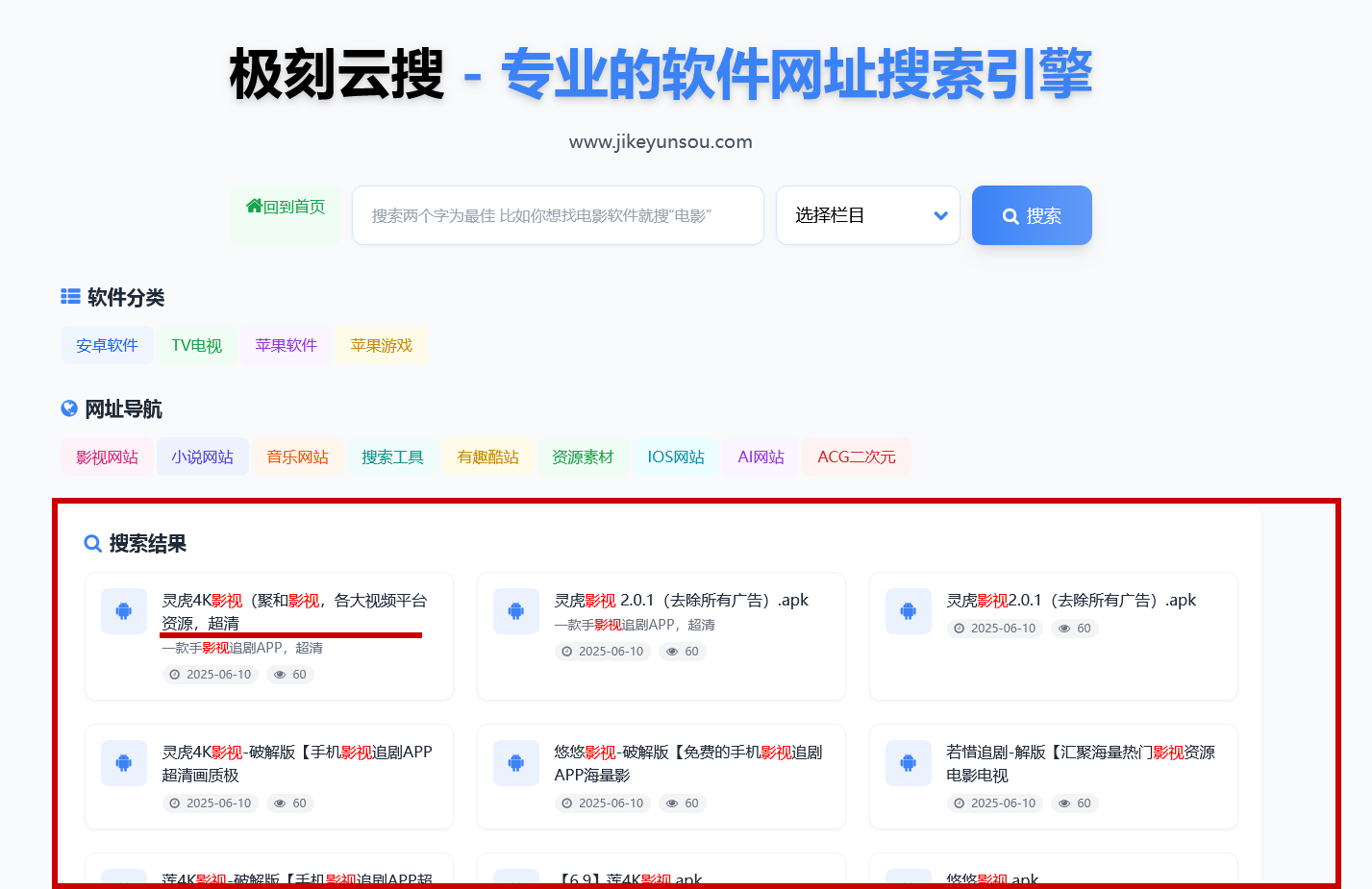Click eye view-count icon in 悠悠影视-破解版 card
The height and width of the screenshot is (889, 1372).
click(x=672, y=803)
